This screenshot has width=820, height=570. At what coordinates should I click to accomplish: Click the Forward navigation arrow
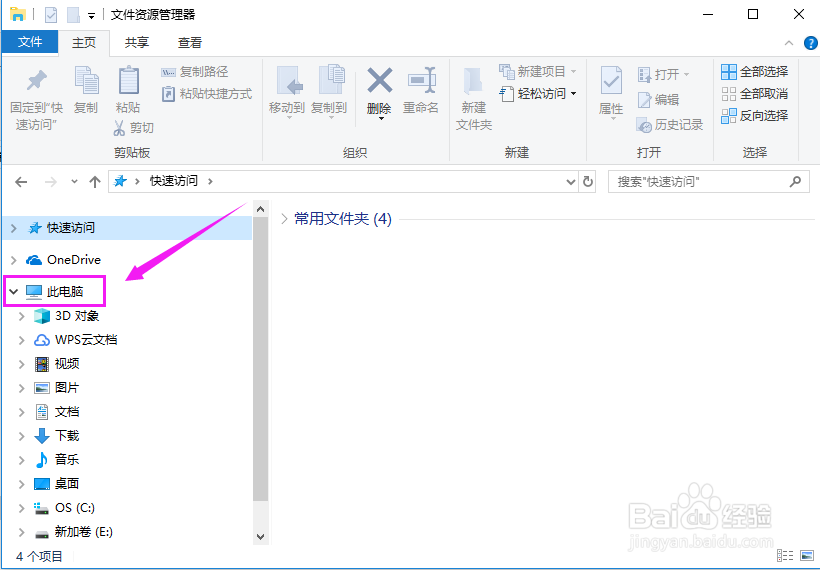pyautogui.click(x=51, y=182)
